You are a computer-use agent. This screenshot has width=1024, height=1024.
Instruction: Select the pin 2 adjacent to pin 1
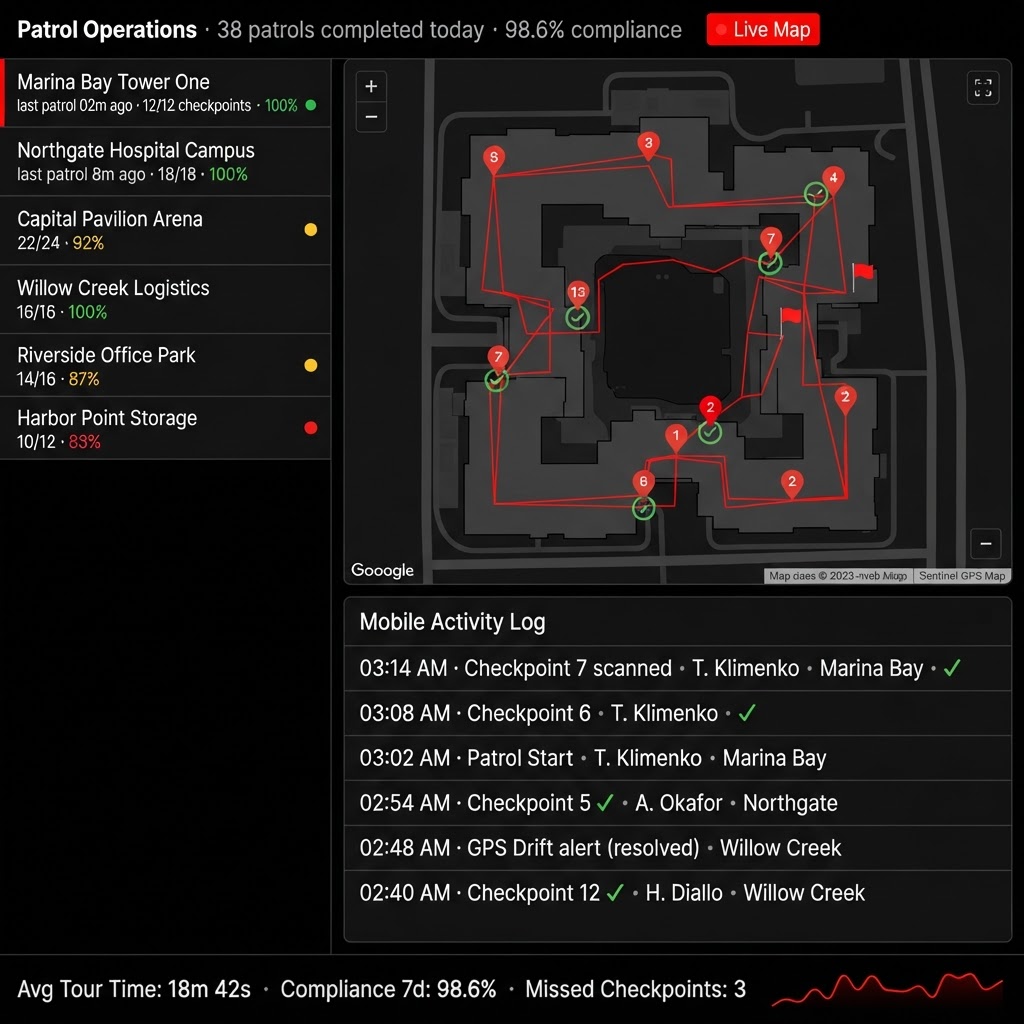(711, 408)
